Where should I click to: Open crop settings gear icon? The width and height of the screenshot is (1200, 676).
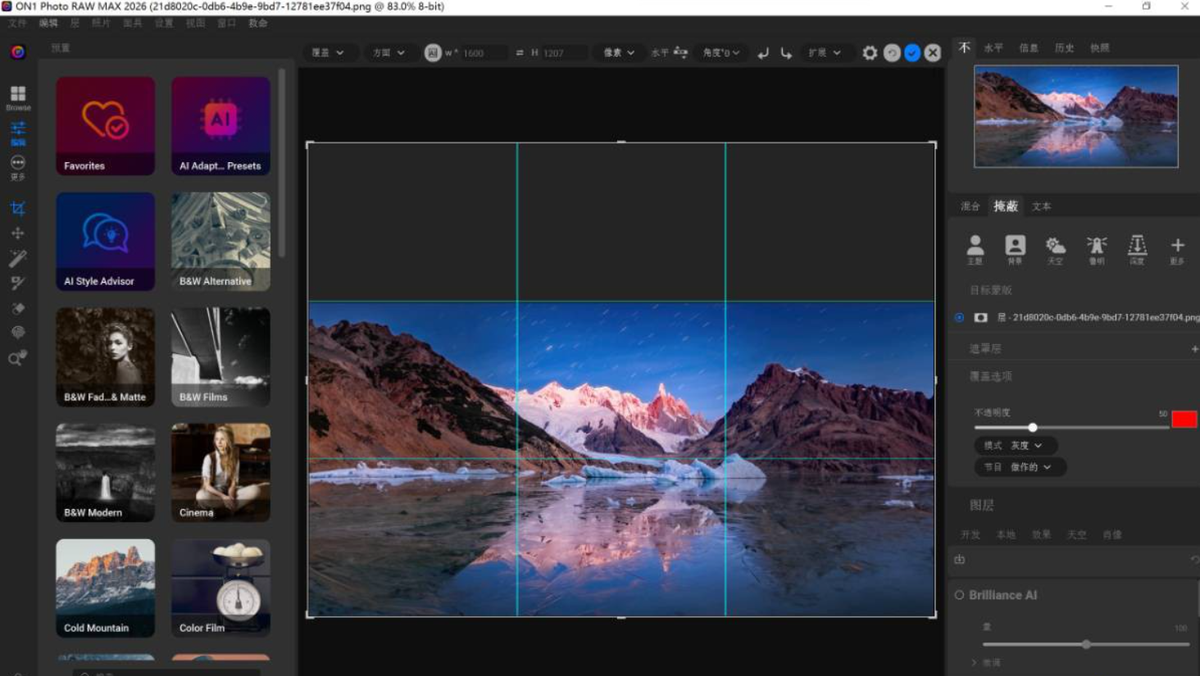pyautogui.click(x=870, y=53)
